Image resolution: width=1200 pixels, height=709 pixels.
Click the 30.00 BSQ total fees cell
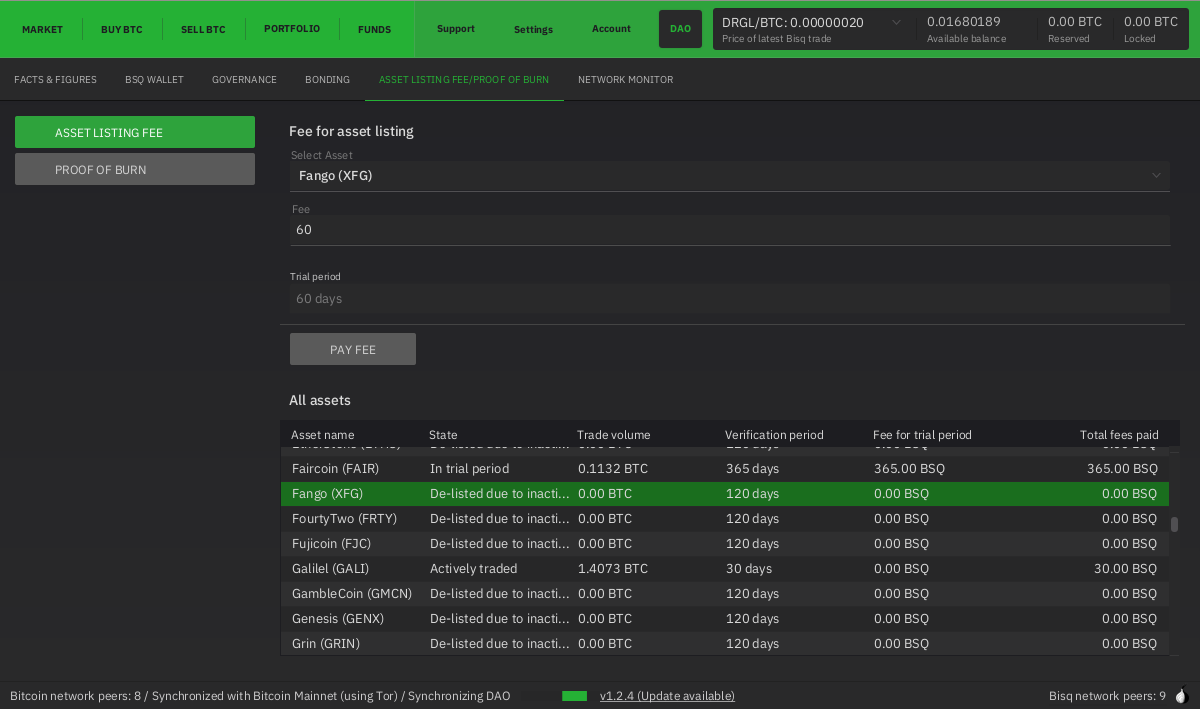coord(1126,569)
